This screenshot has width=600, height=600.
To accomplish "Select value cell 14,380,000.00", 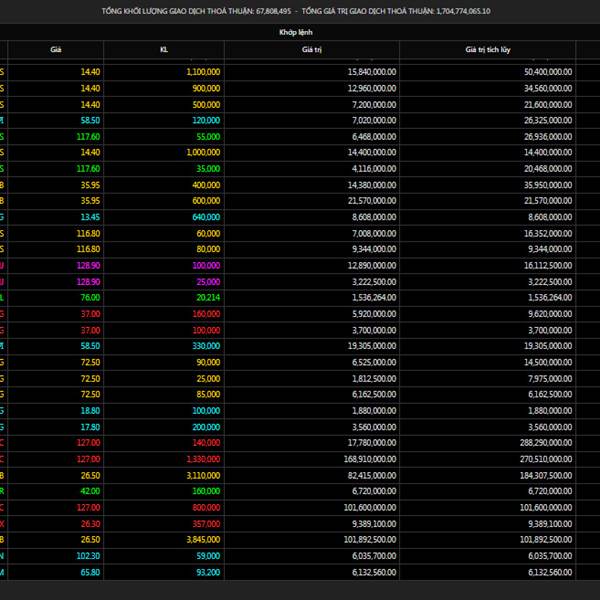I will click(372, 185).
